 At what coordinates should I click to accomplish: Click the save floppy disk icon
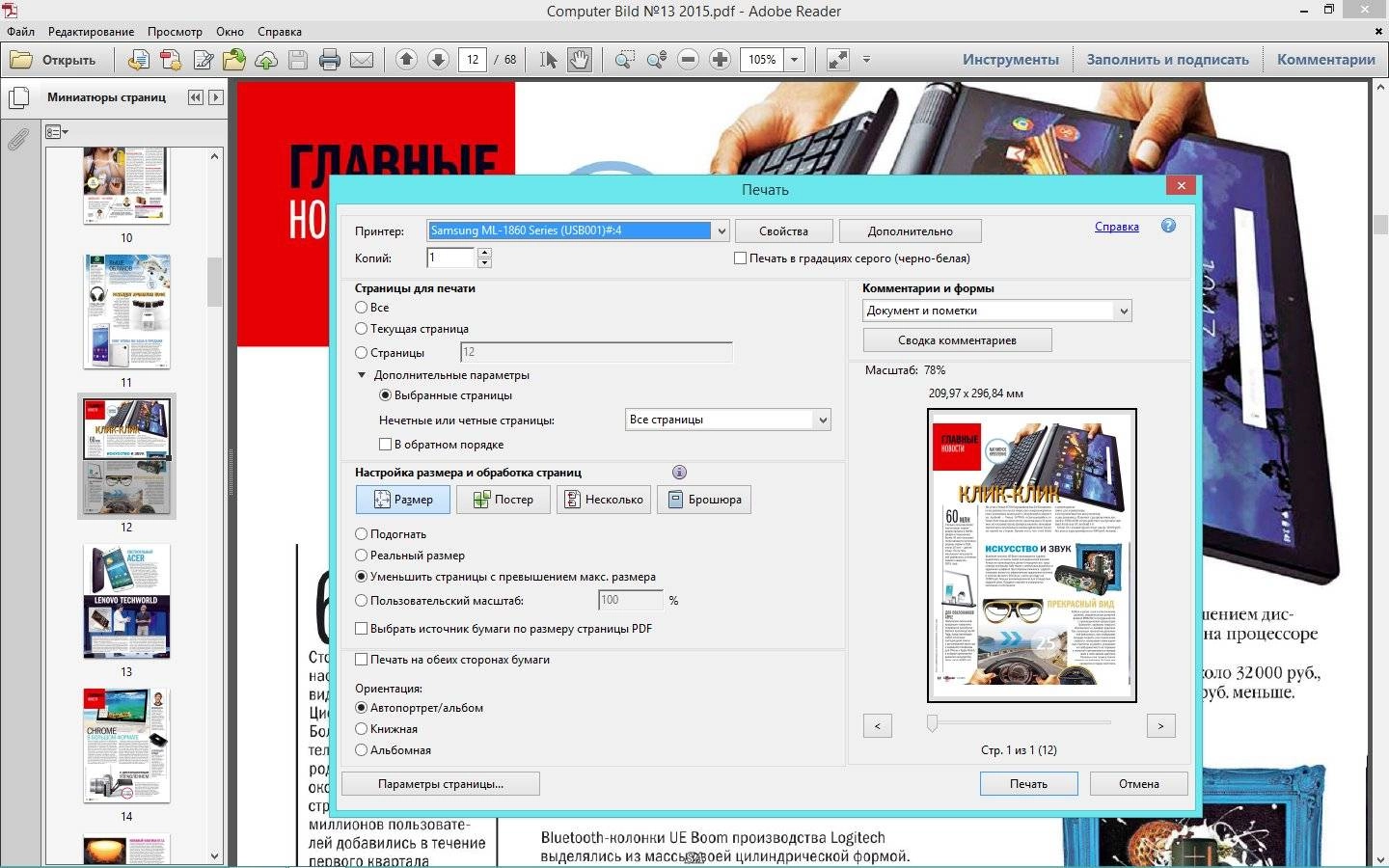pyautogui.click(x=298, y=60)
